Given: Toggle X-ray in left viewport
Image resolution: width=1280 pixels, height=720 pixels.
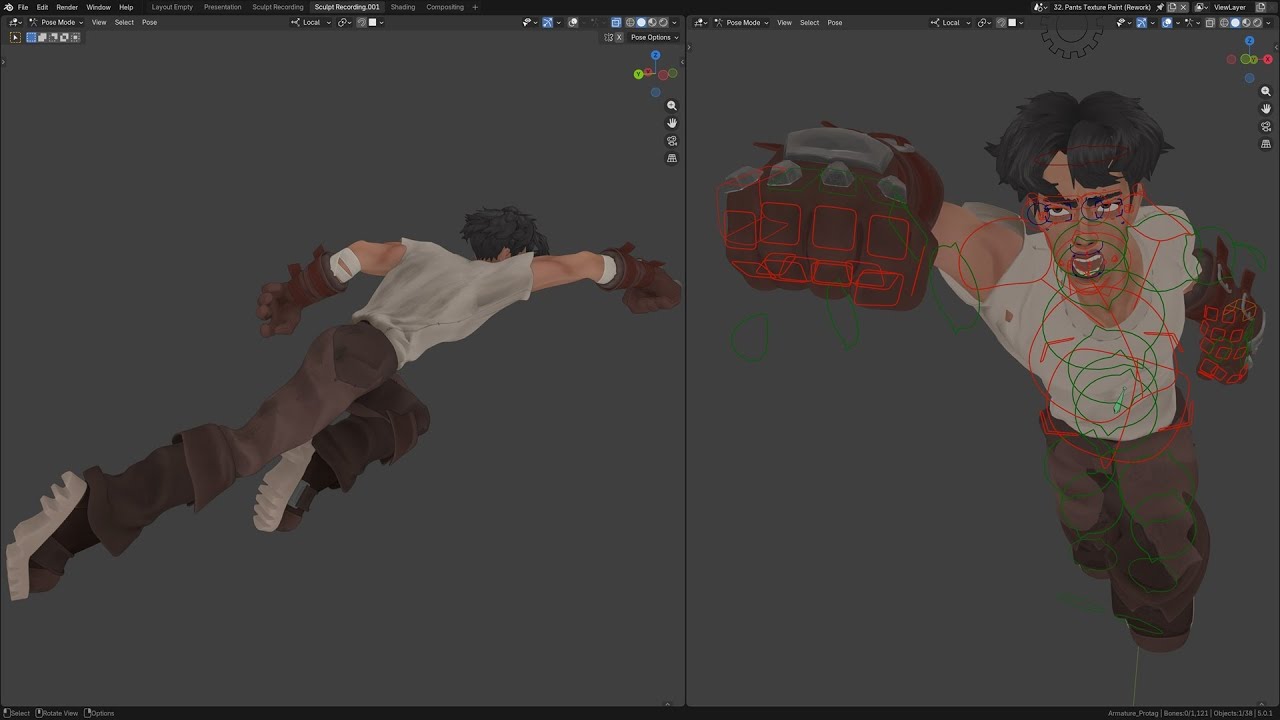Looking at the screenshot, I should (x=615, y=22).
